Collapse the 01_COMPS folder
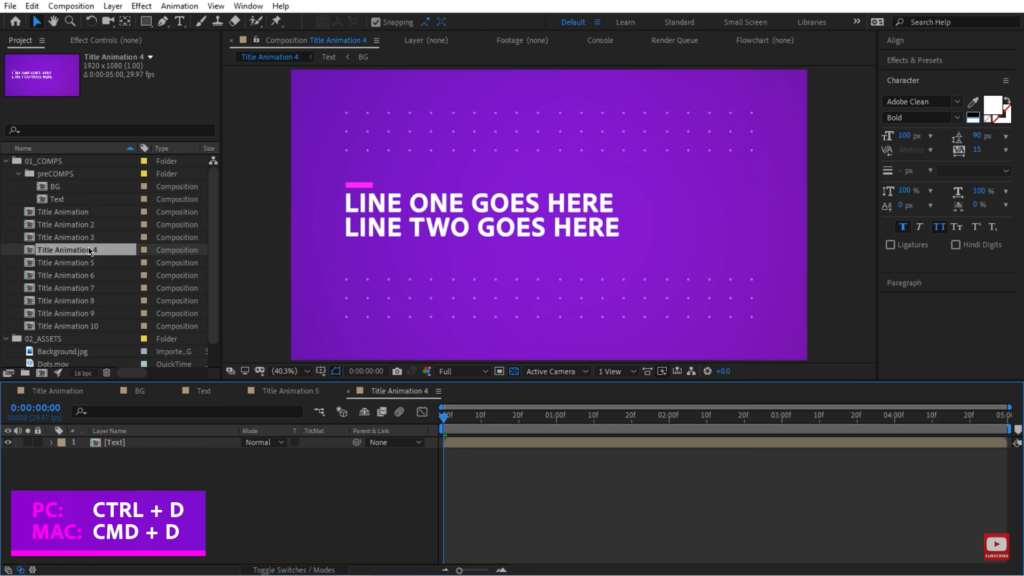1024x576 pixels. pos(7,161)
